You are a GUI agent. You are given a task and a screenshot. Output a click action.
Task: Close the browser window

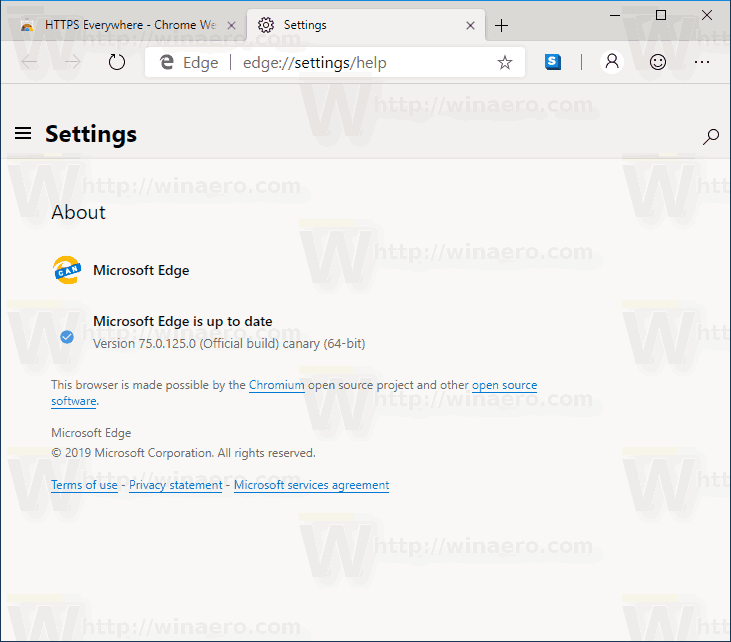(x=707, y=15)
